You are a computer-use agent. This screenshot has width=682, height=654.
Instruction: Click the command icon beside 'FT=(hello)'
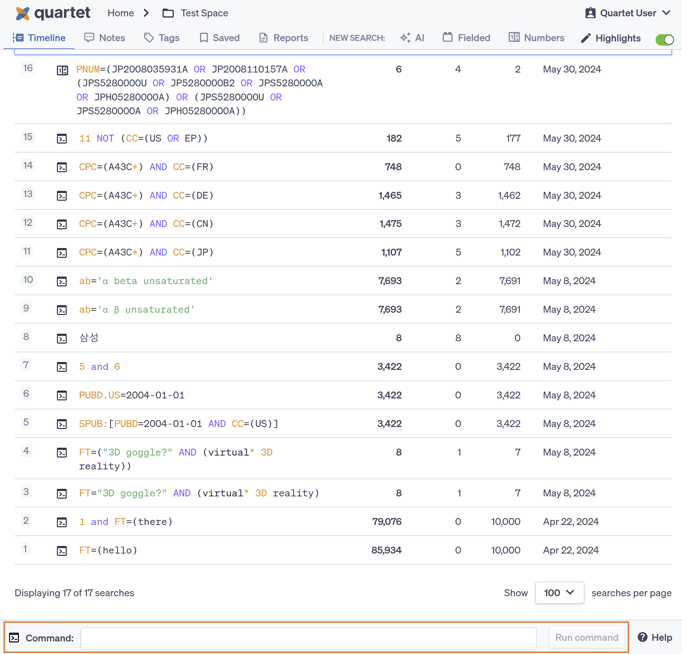coord(62,551)
